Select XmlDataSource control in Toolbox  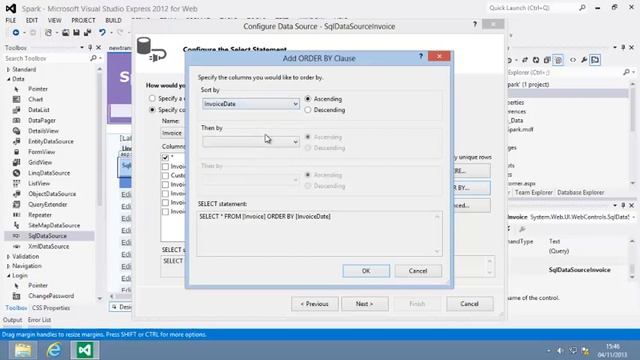(49, 247)
